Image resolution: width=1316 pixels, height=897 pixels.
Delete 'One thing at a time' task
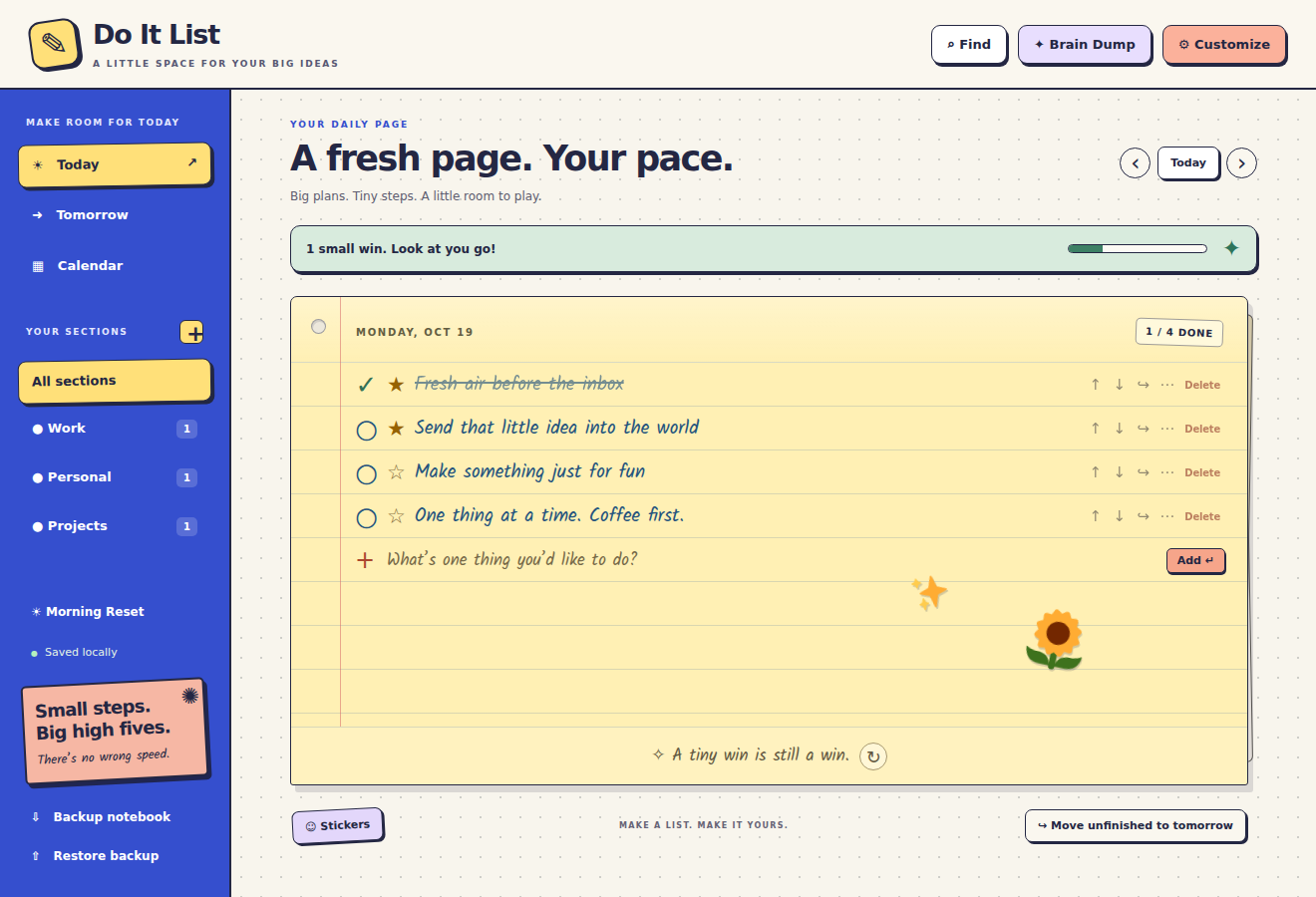[1202, 516]
